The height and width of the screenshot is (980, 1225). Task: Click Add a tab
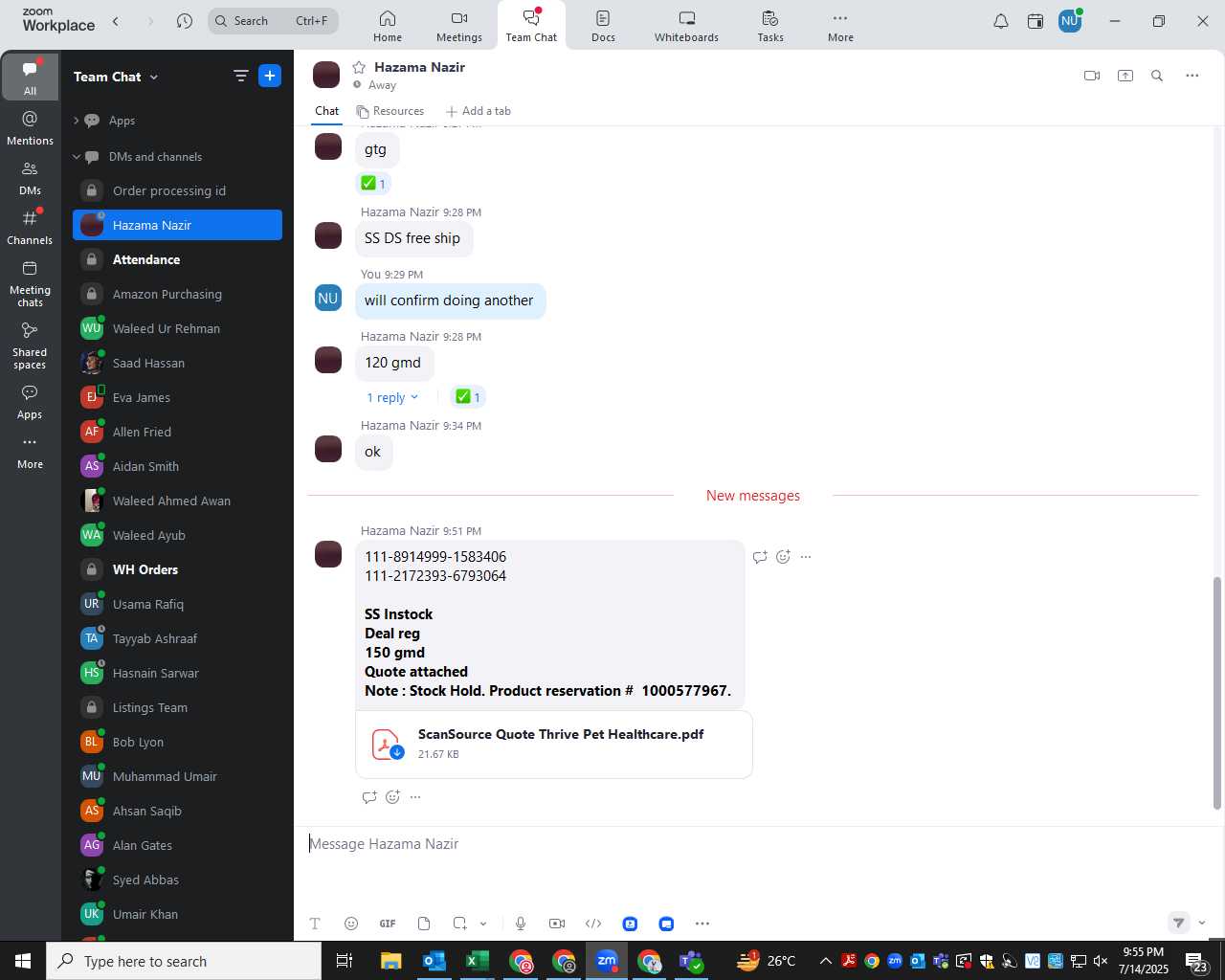479,111
